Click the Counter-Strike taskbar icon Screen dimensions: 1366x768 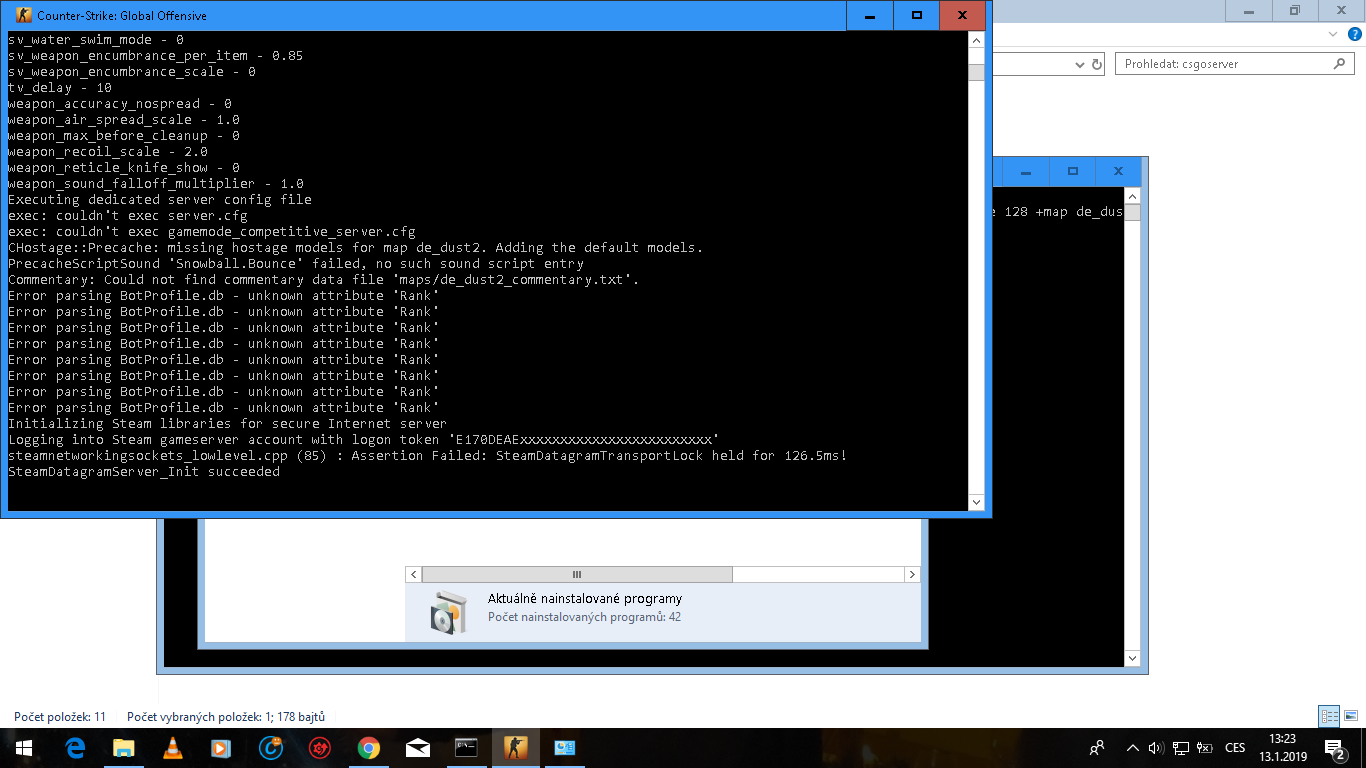[x=515, y=747]
